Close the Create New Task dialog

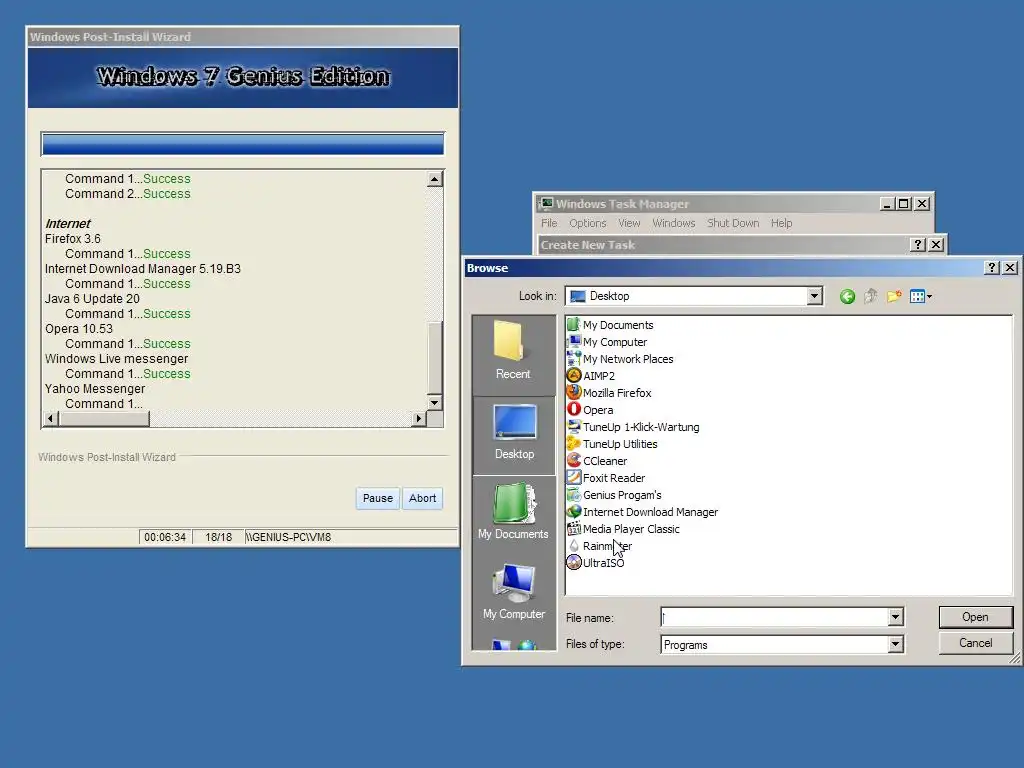pos(936,244)
